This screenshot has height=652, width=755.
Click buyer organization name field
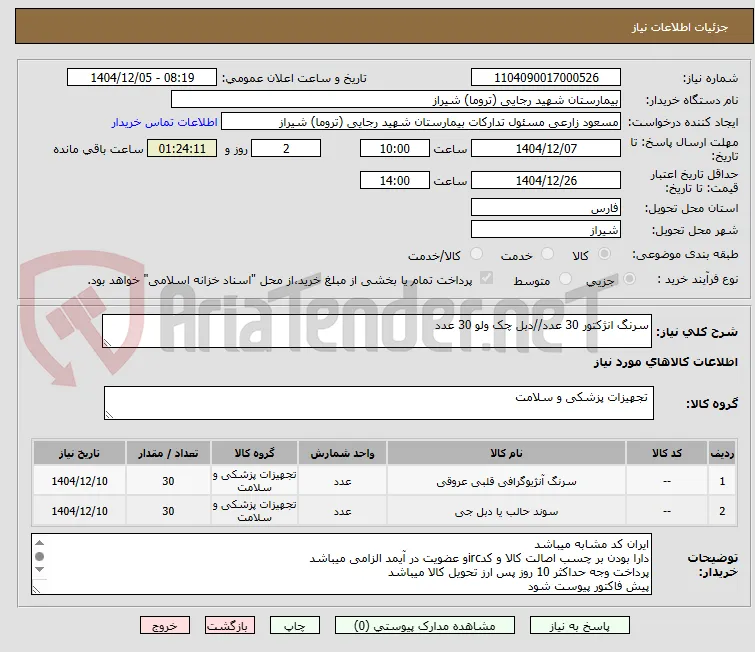(x=396, y=100)
